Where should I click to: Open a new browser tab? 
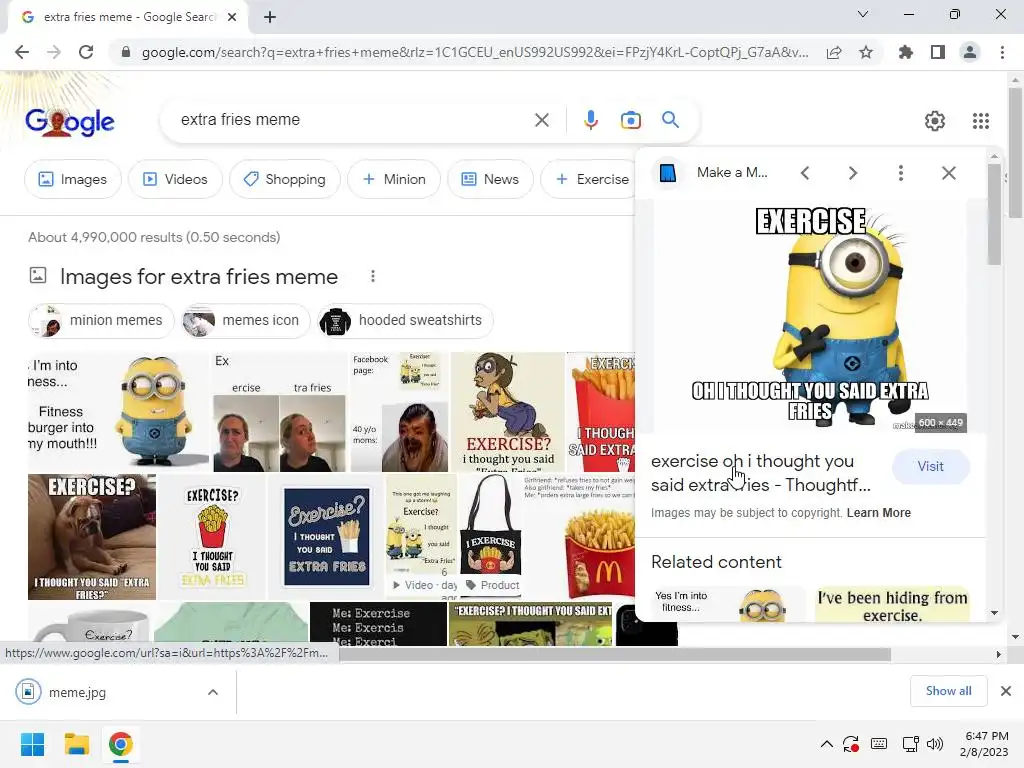click(x=270, y=17)
